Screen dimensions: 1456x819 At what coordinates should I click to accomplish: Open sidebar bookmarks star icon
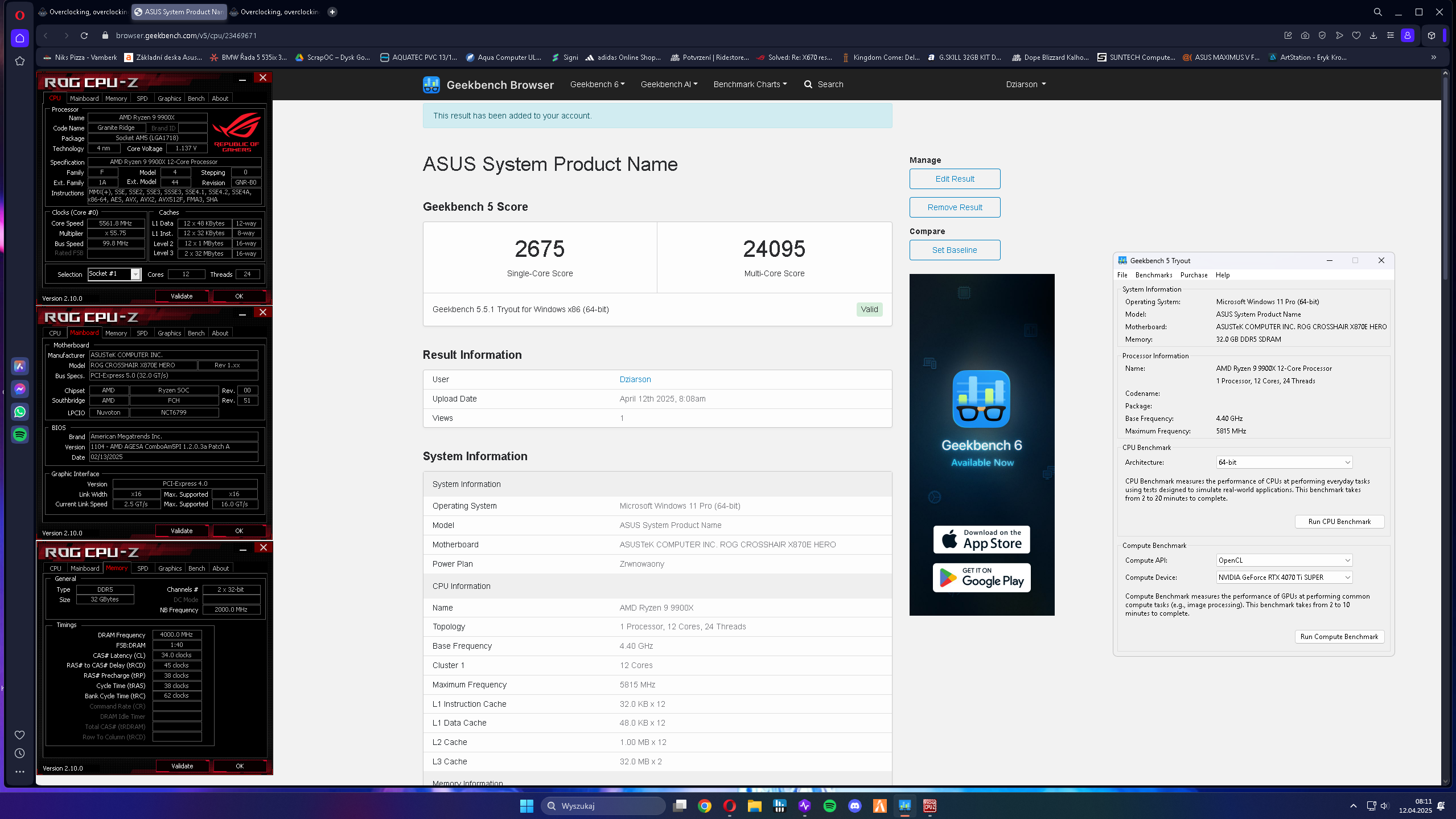[20, 61]
